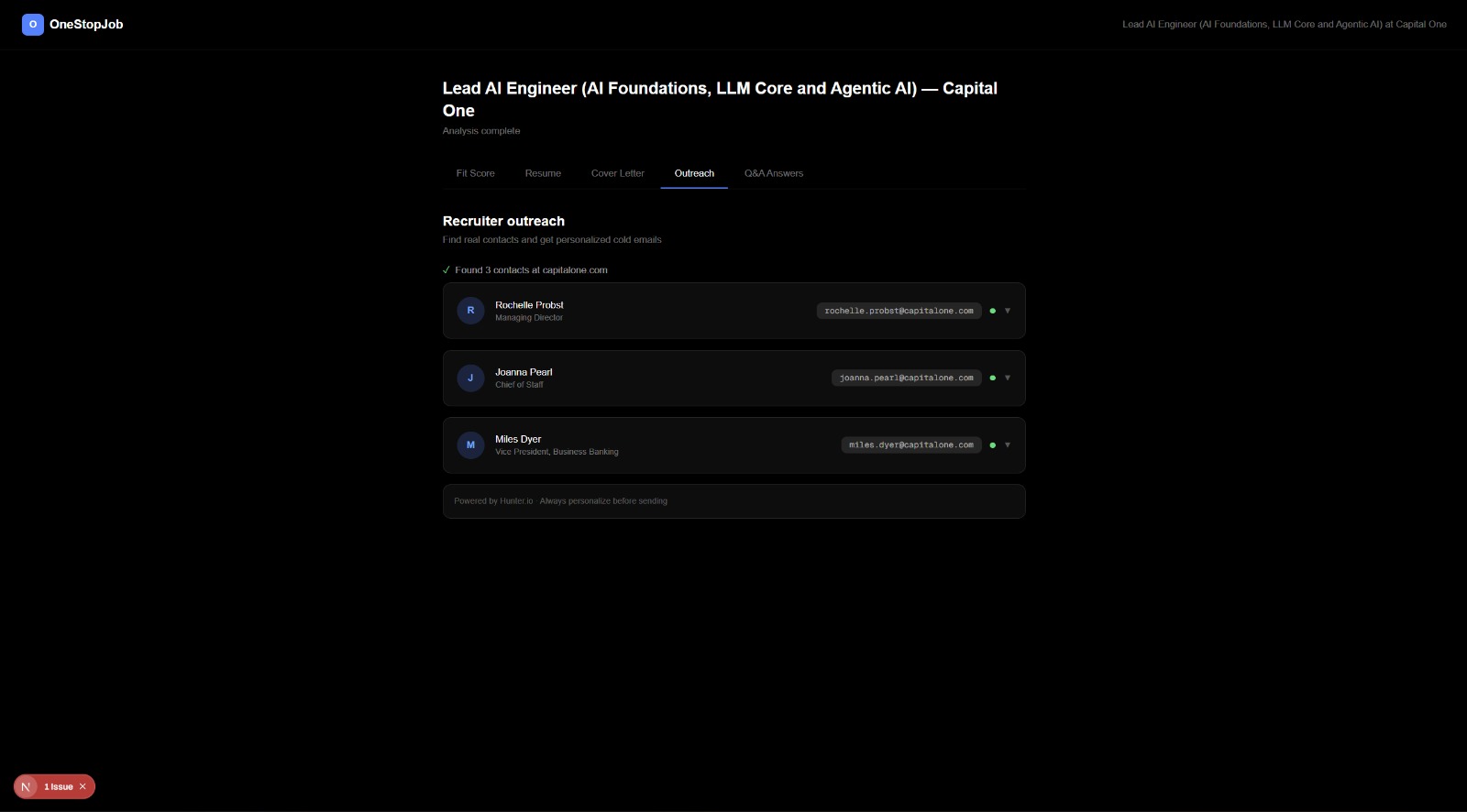The height and width of the screenshot is (812, 1467).
Task: Open the 1 Issue error badge
Action: (59, 786)
